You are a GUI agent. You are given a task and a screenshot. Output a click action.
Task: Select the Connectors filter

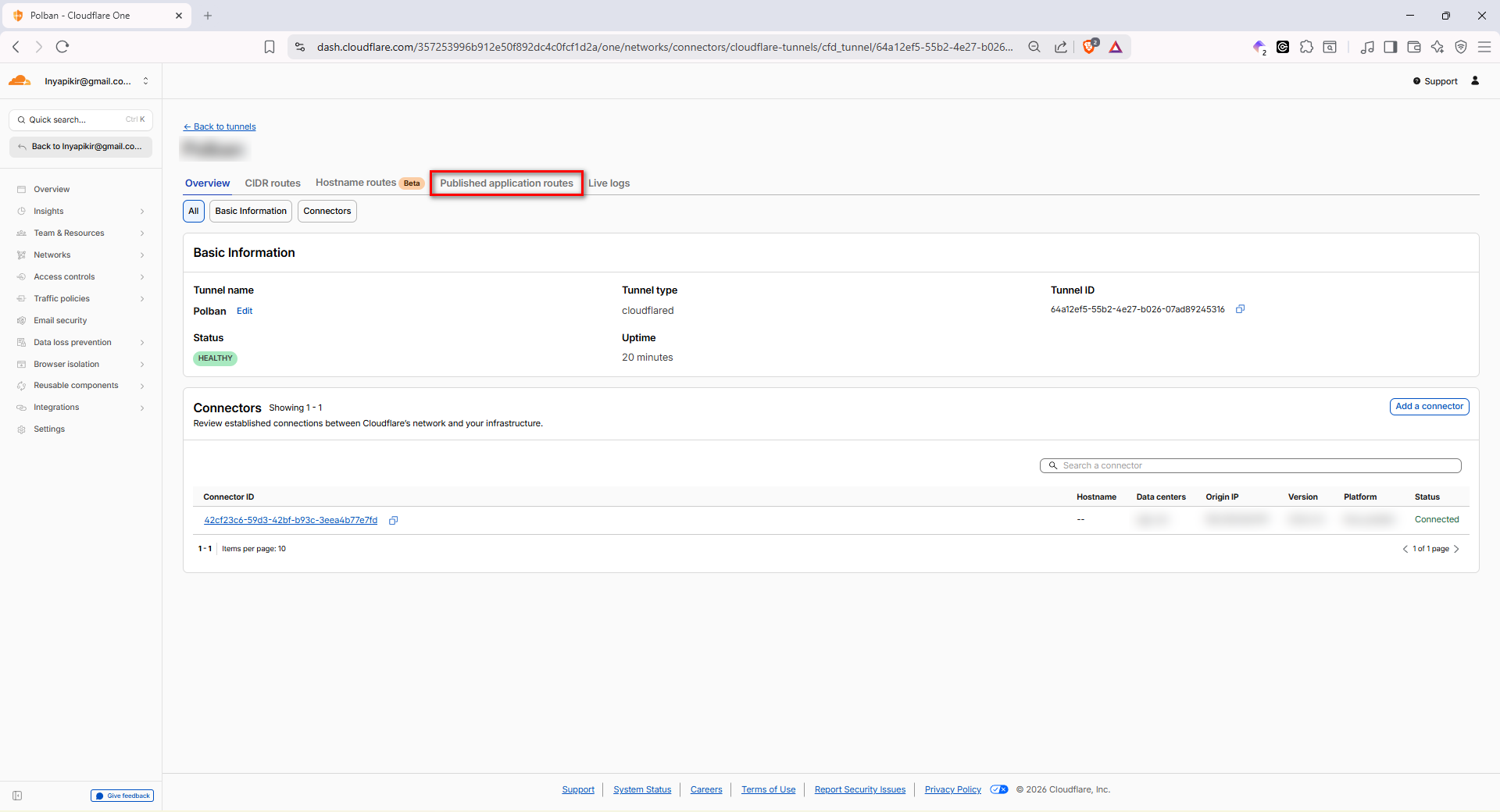(x=327, y=211)
